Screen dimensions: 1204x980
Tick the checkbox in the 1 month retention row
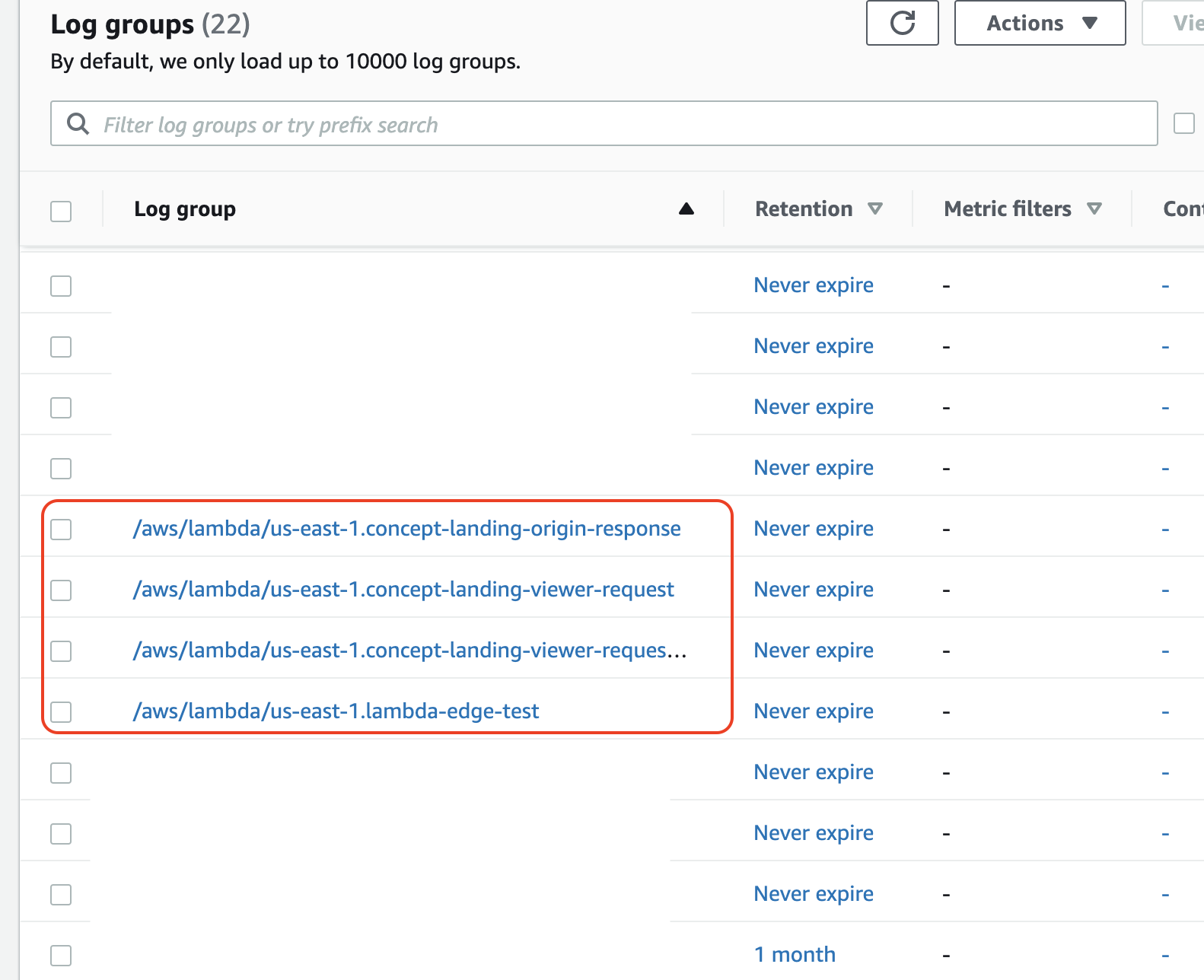pos(61,955)
